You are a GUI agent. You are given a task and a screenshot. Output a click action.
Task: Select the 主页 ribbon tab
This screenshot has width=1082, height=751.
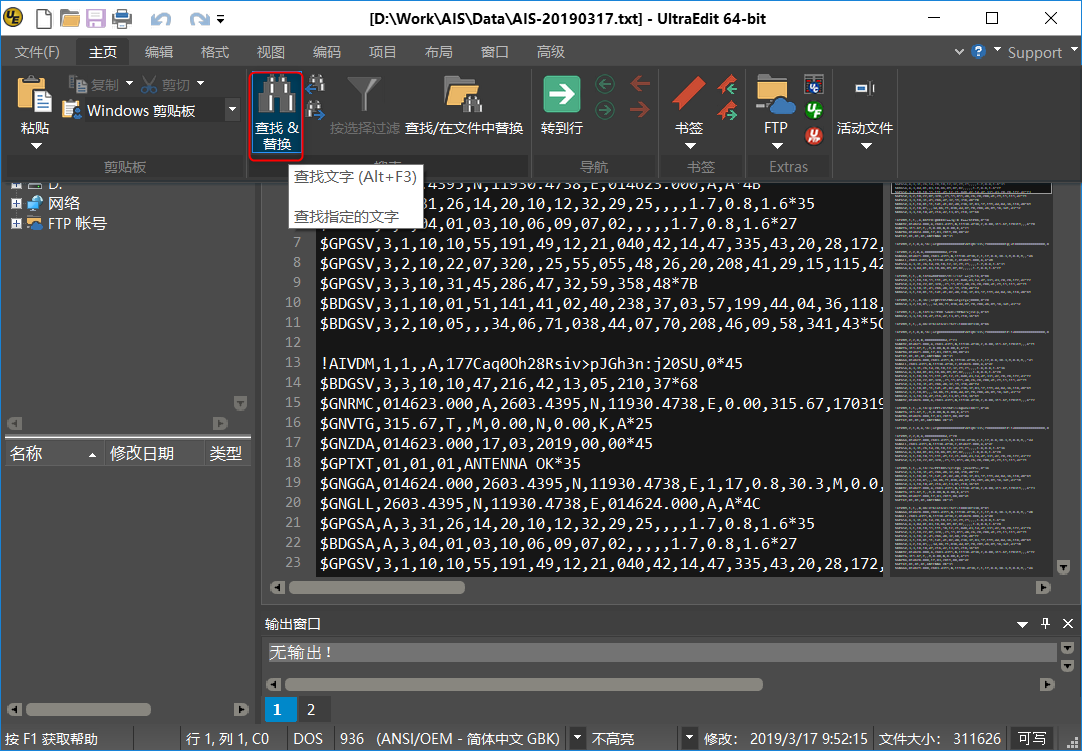pos(103,52)
